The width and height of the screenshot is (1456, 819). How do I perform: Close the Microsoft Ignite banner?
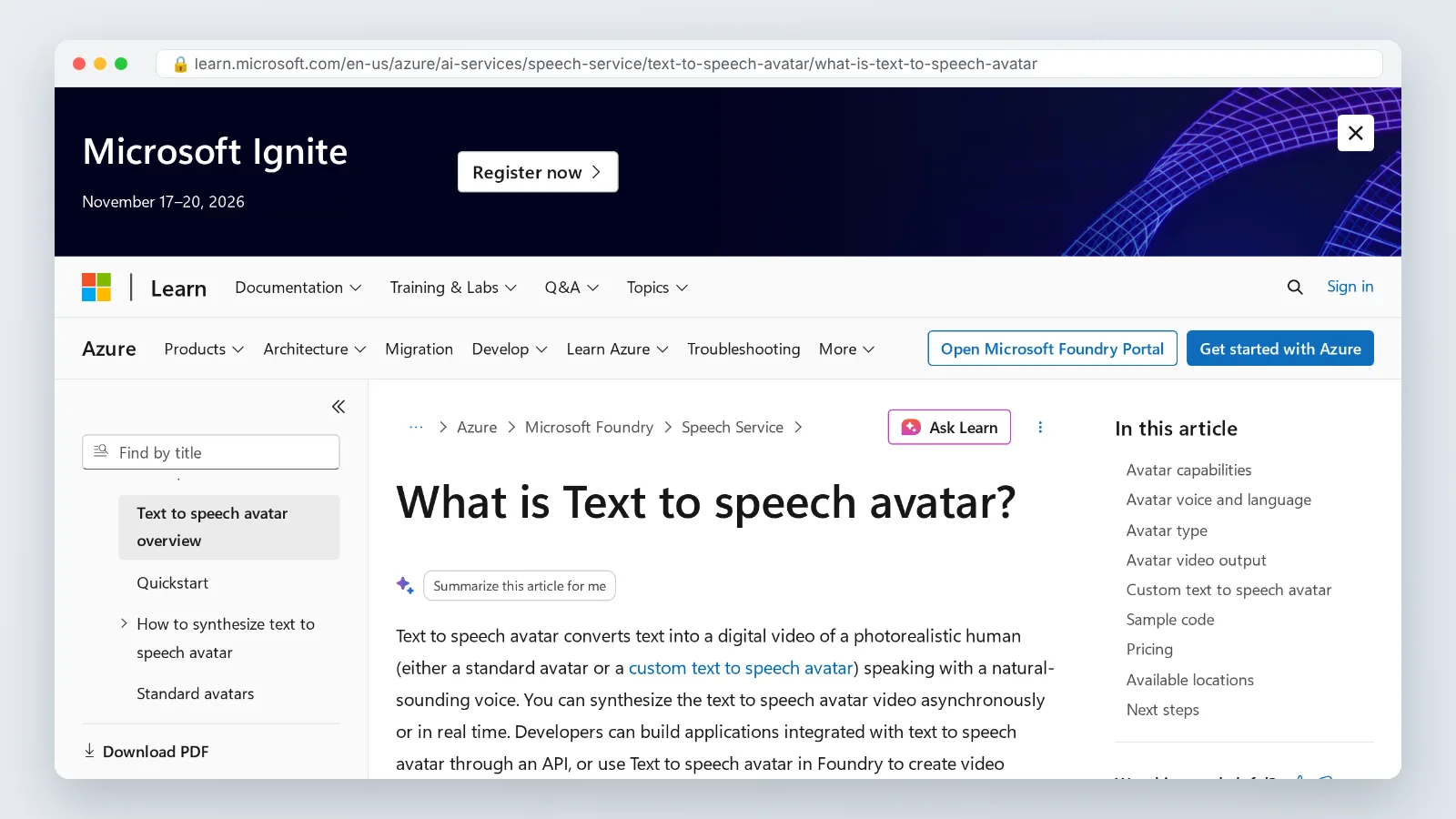click(1355, 133)
